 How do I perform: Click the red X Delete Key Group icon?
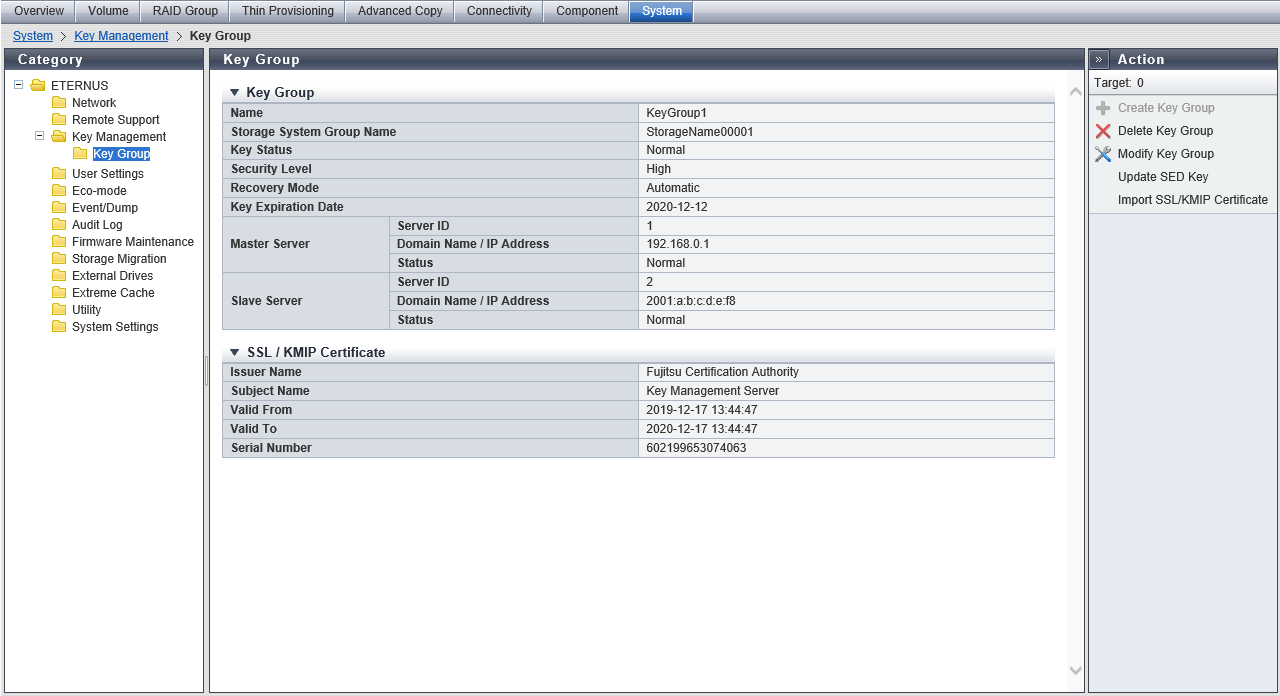tap(1103, 131)
